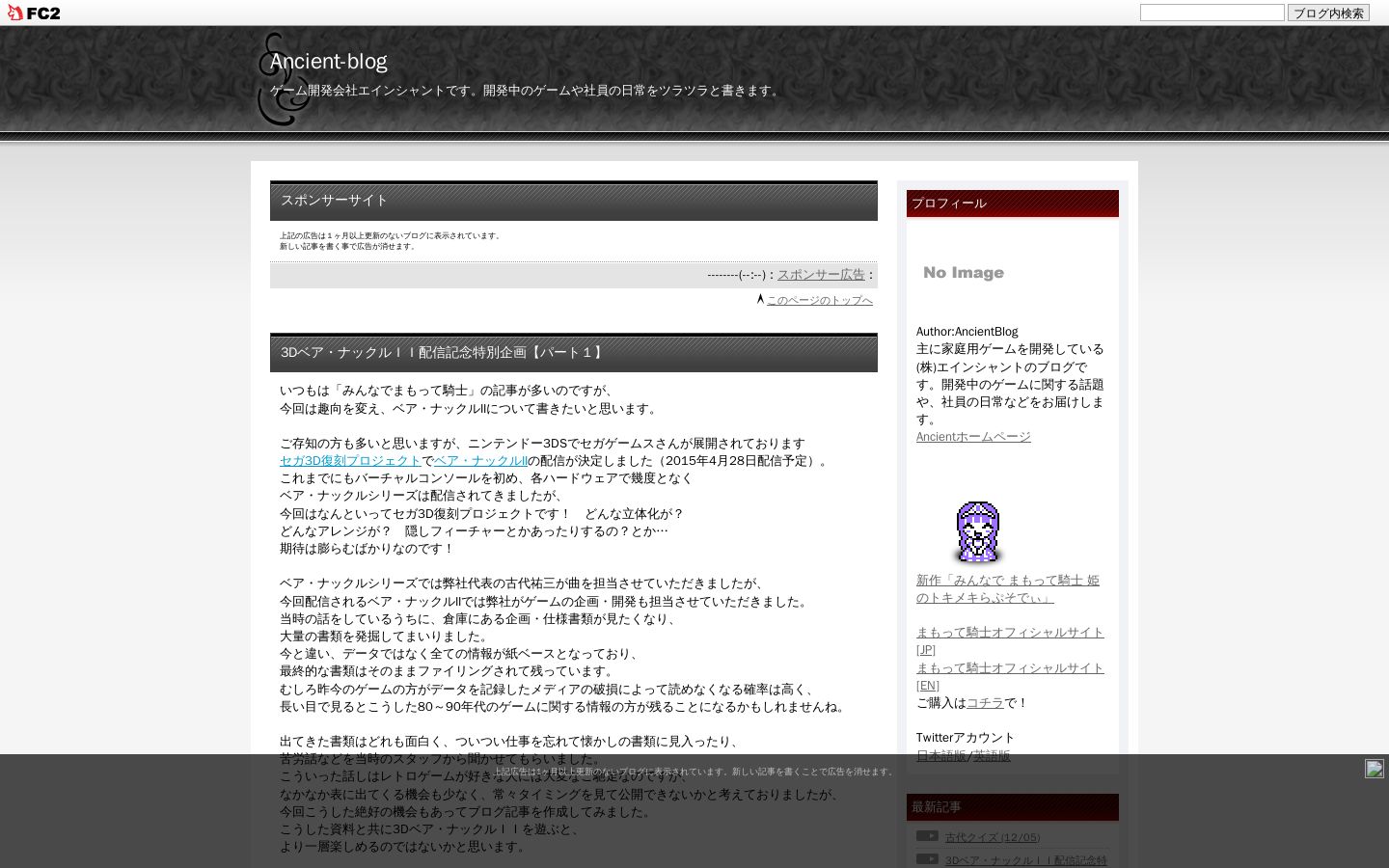Screen dimensions: 1389x868
Task: Open the Ancient-blog title link
Action: pos(328,61)
